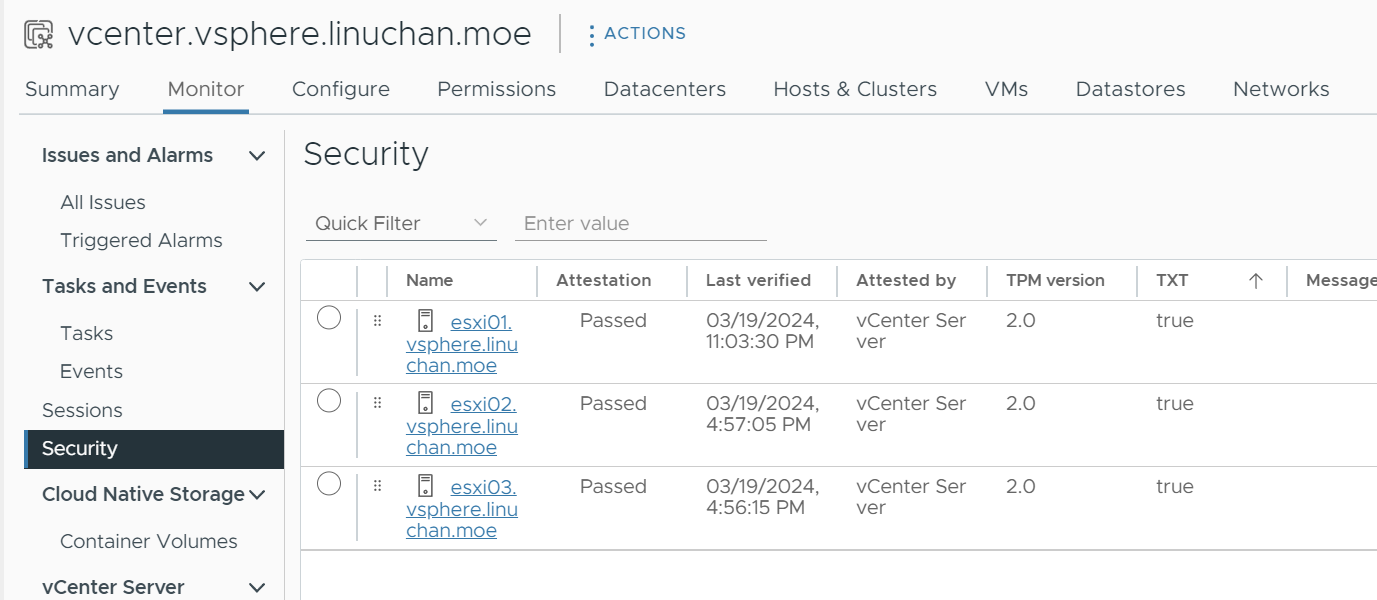Click vCenter Server attester for esxi03

(x=911, y=497)
